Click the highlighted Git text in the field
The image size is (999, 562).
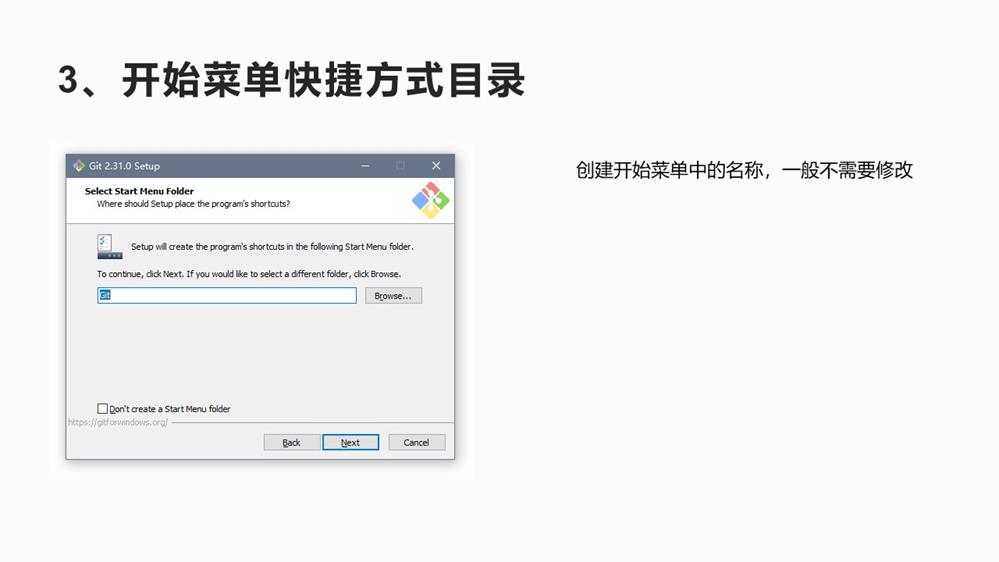point(105,295)
